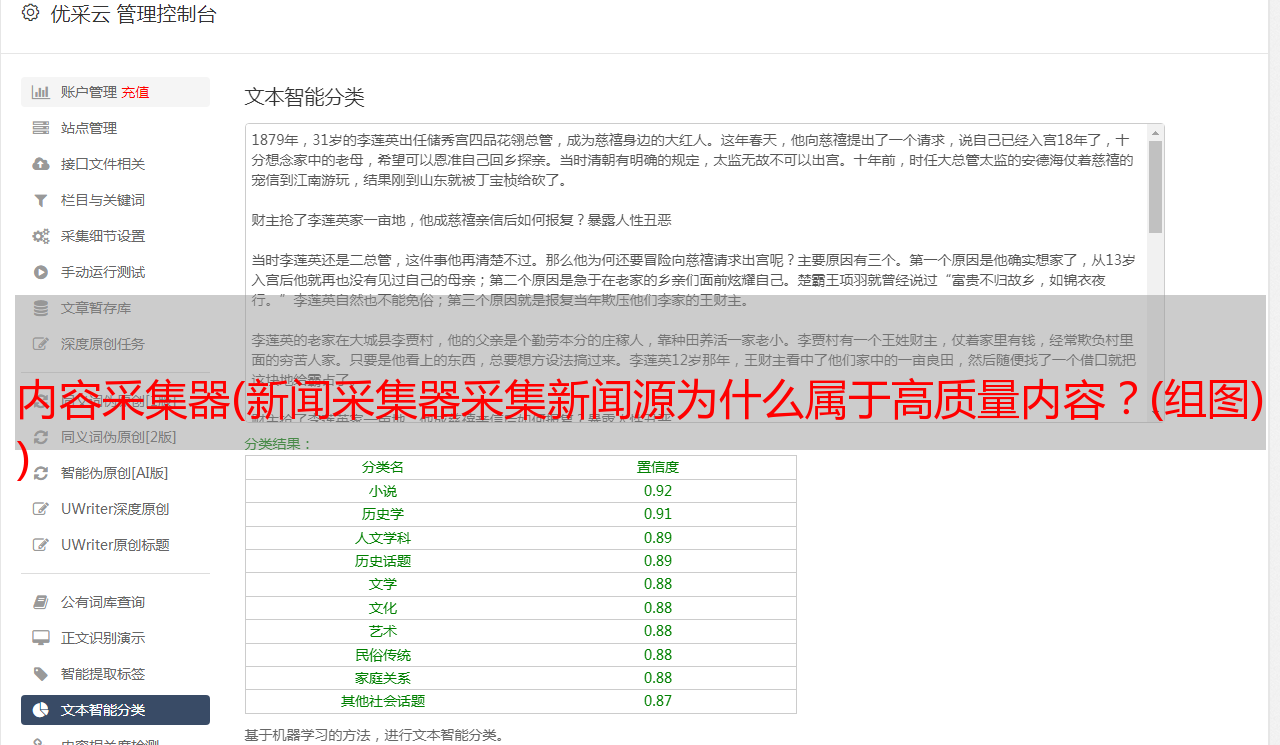Click the 0.87 confidence value
This screenshot has width=1280, height=745.
click(x=658, y=701)
